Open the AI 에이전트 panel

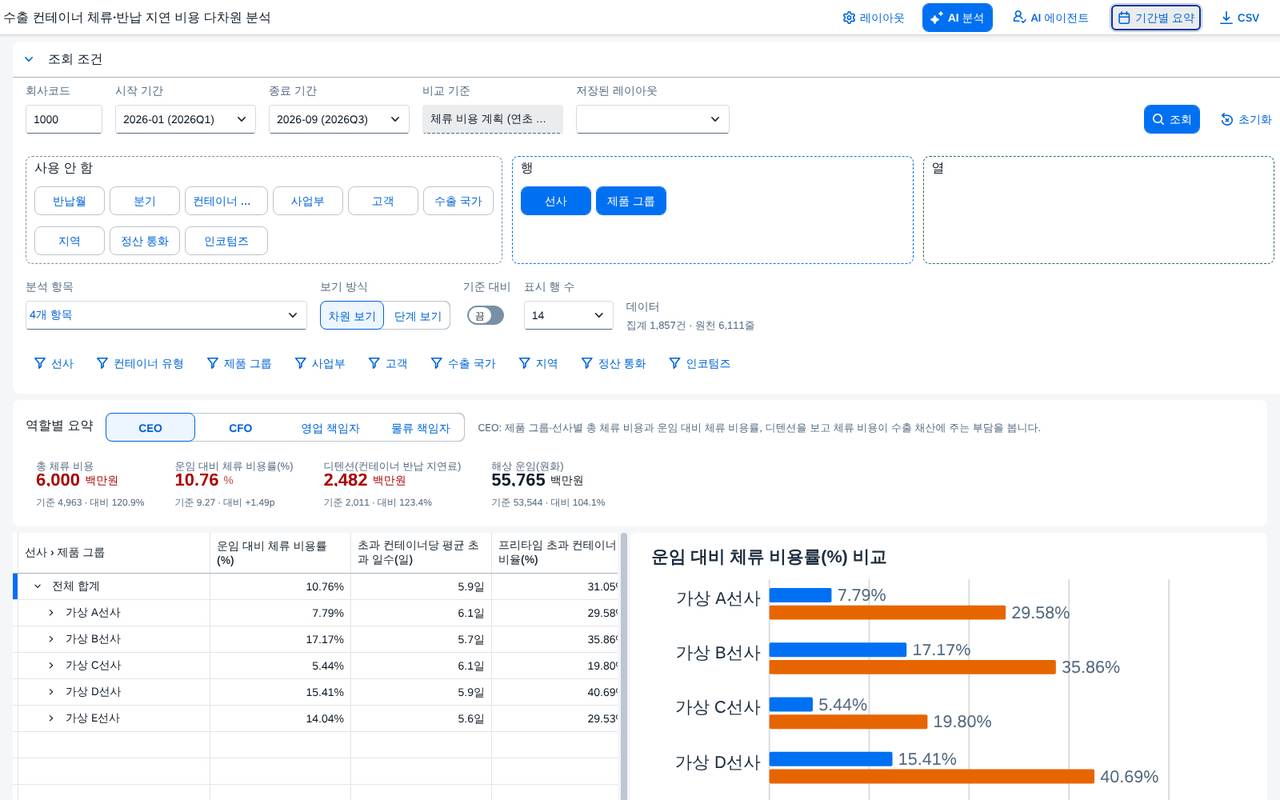click(x=1050, y=18)
